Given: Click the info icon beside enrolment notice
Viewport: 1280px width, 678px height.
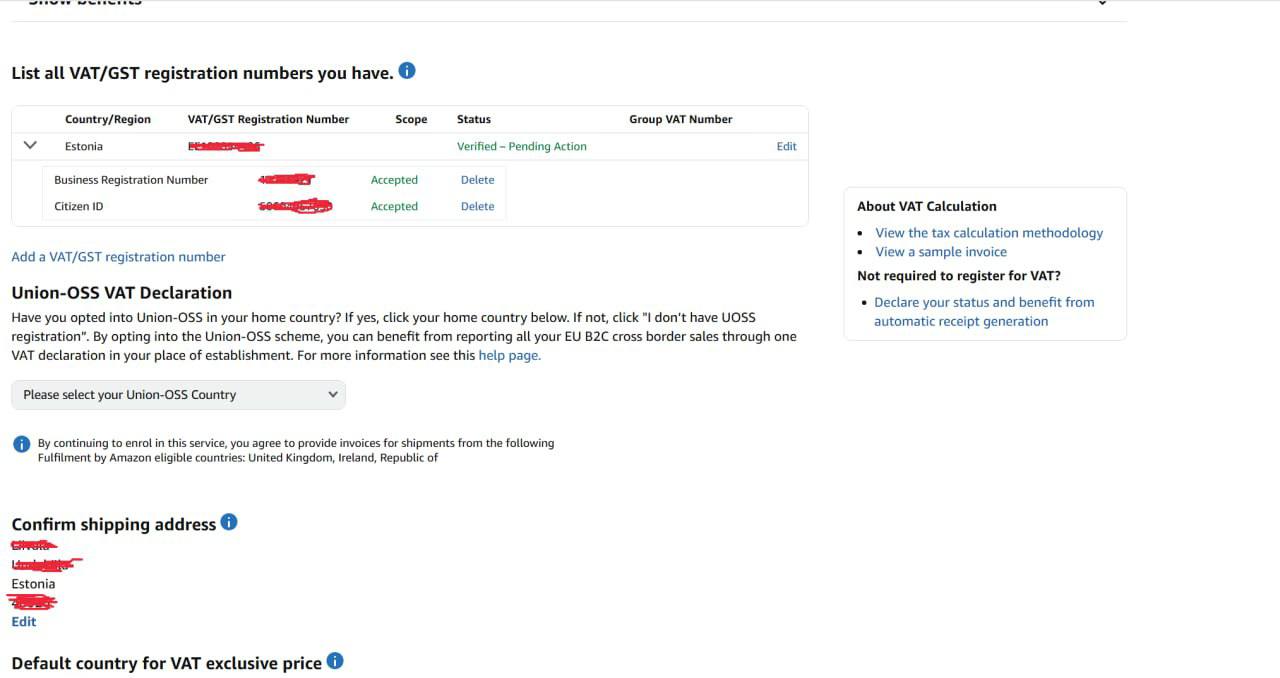Looking at the screenshot, I should click(21, 444).
